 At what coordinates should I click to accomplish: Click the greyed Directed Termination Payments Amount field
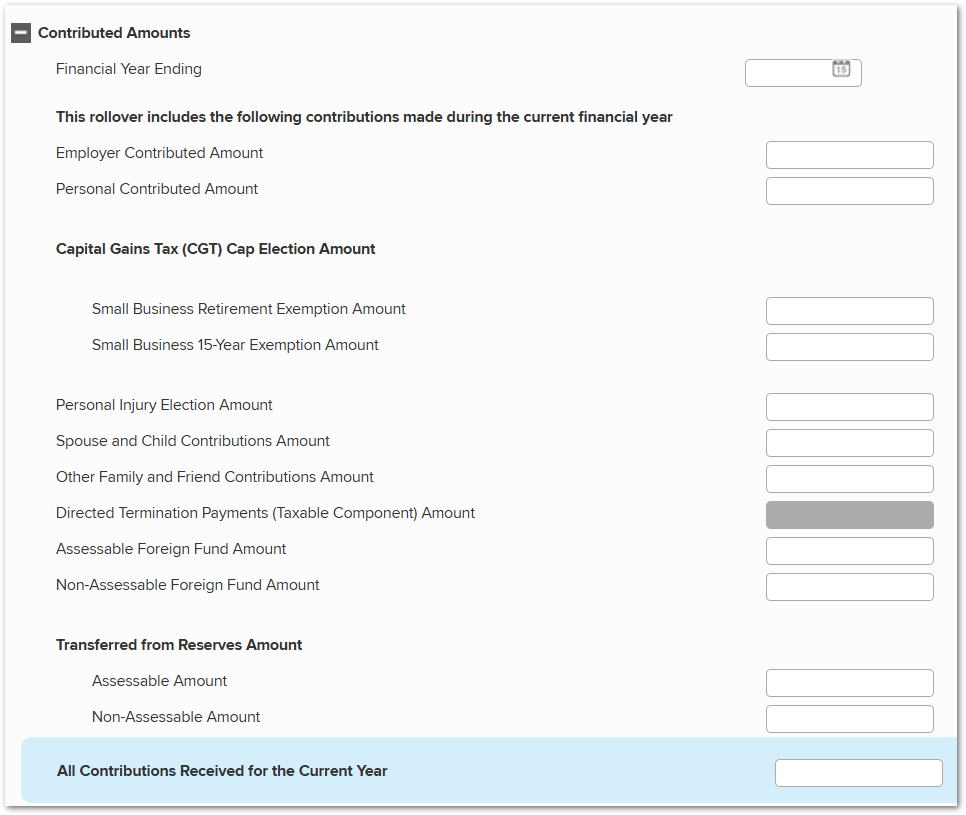(x=850, y=515)
